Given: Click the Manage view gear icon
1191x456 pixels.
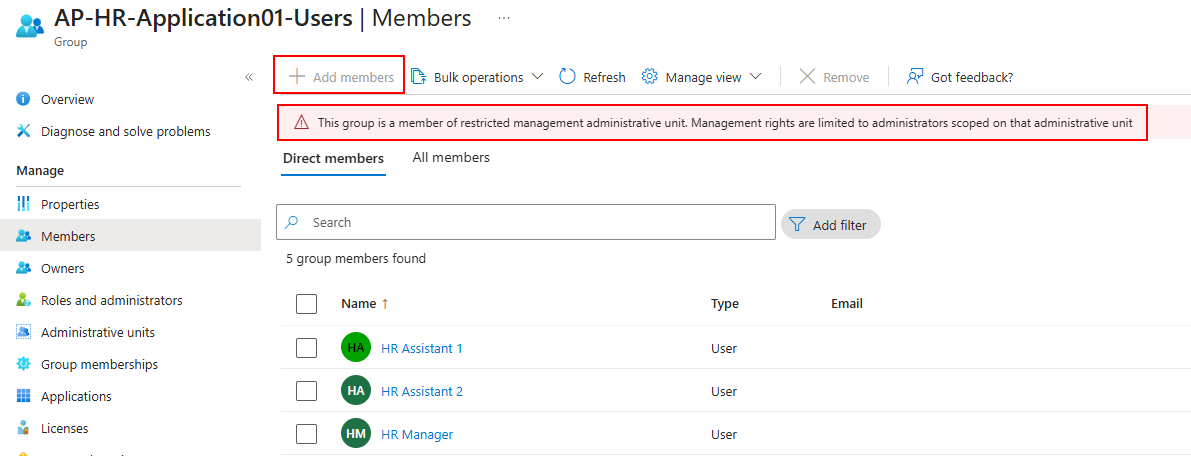Looking at the screenshot, I should 649,77.
